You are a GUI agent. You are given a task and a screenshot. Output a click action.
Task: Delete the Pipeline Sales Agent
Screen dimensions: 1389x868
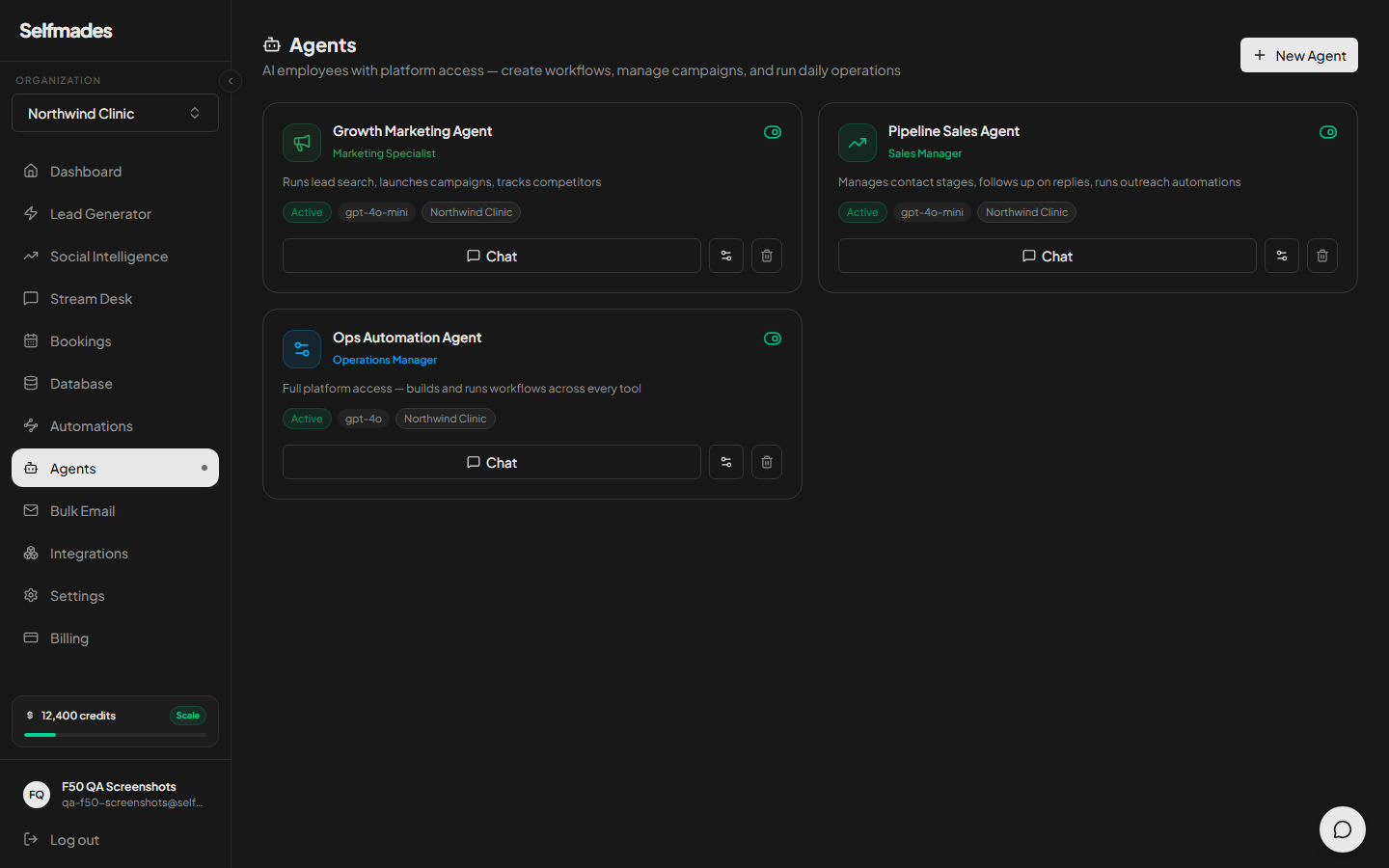pyautogui.click(x=1322, y=256)
